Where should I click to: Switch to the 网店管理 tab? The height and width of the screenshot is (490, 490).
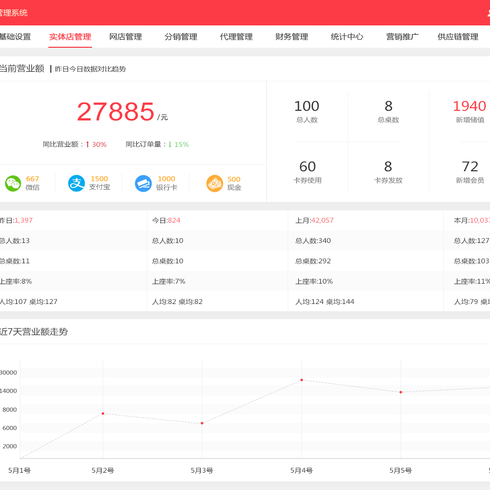126,37
